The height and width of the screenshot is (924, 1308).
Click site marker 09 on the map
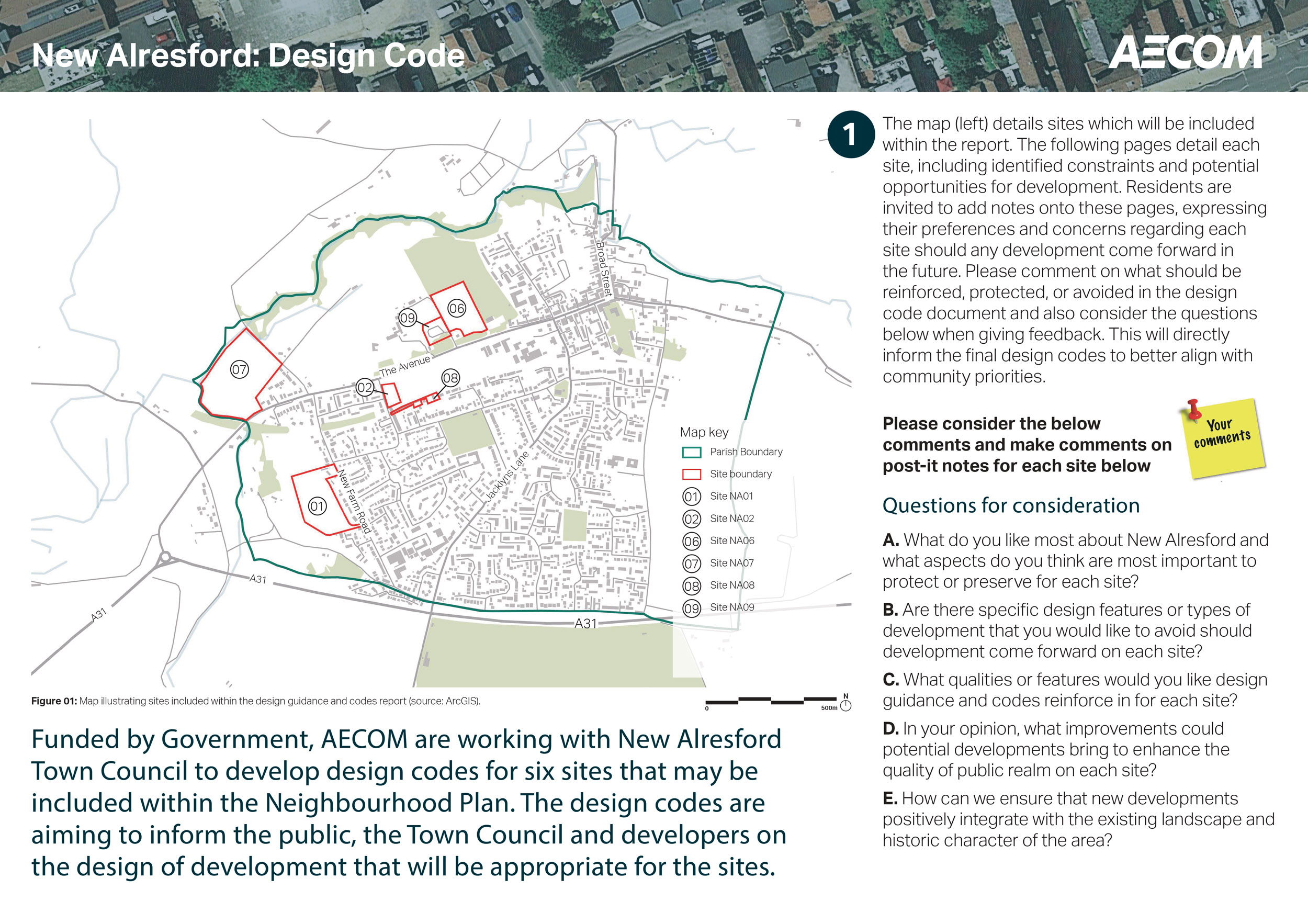point(408,317)
